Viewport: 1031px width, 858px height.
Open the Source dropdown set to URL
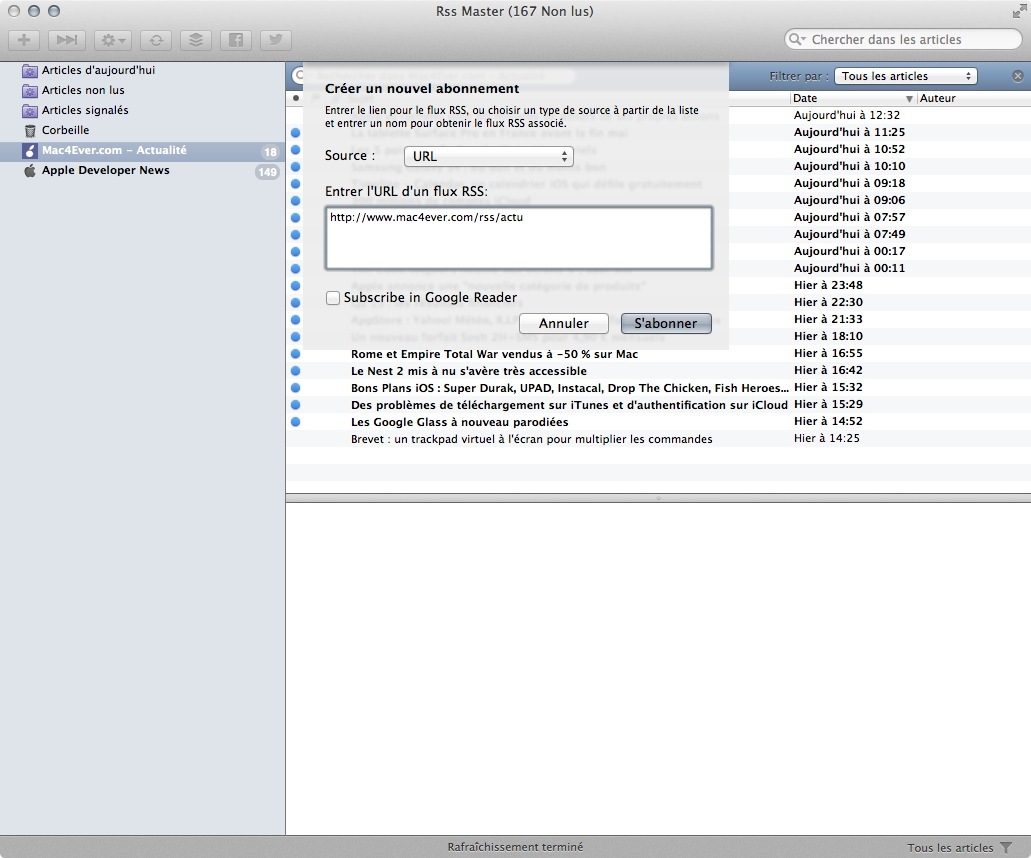tap(489, 156)
